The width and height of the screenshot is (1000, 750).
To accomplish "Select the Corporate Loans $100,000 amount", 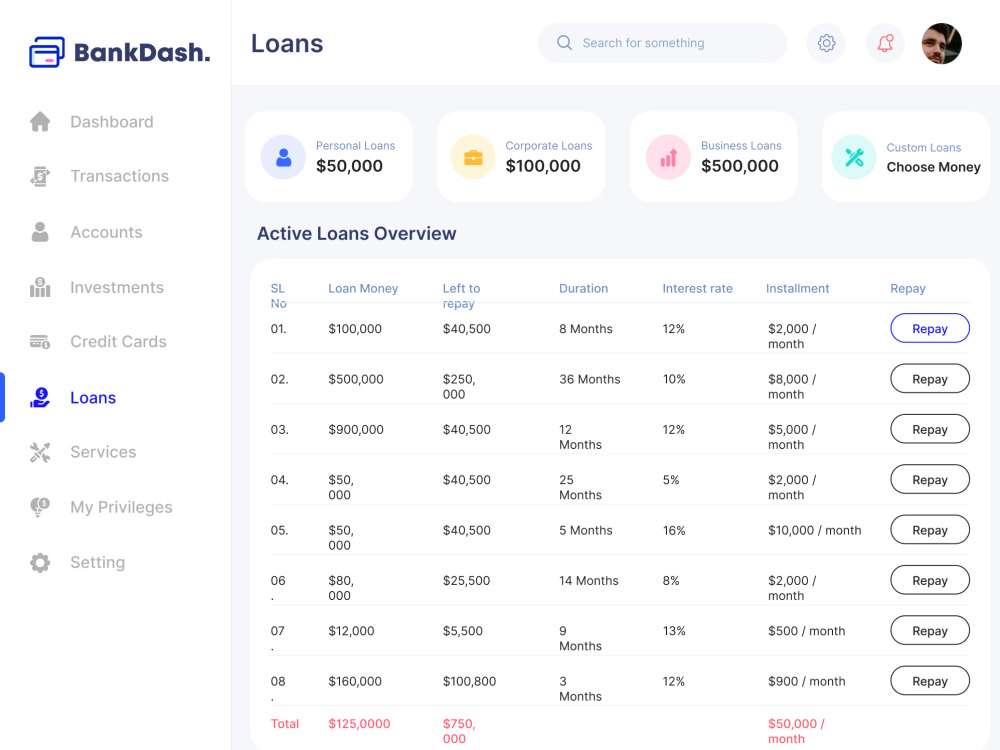I will pyautogui.click(x=543, y=166).
